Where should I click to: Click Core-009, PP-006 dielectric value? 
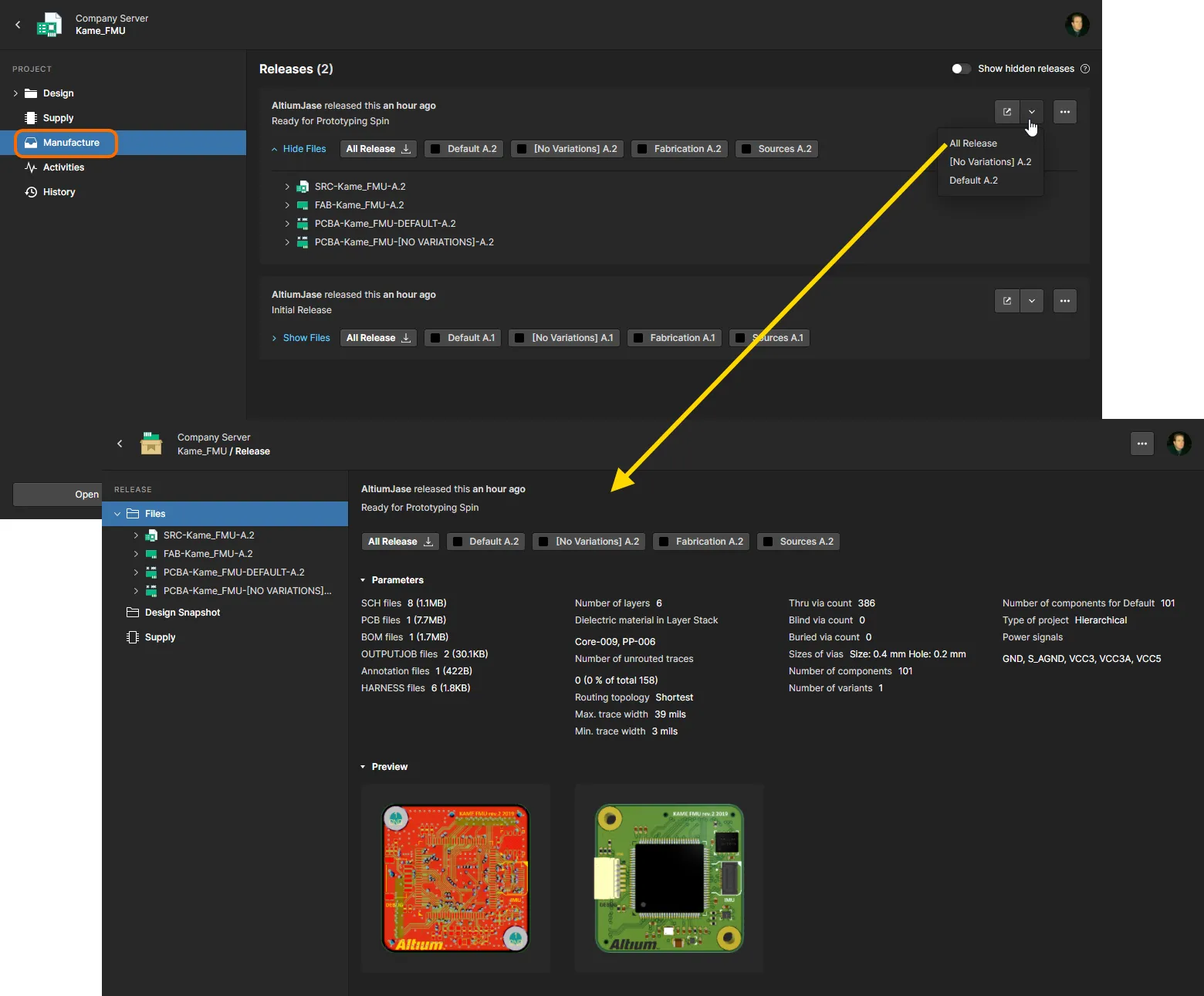pyautogui.click(x=615, y=642)
